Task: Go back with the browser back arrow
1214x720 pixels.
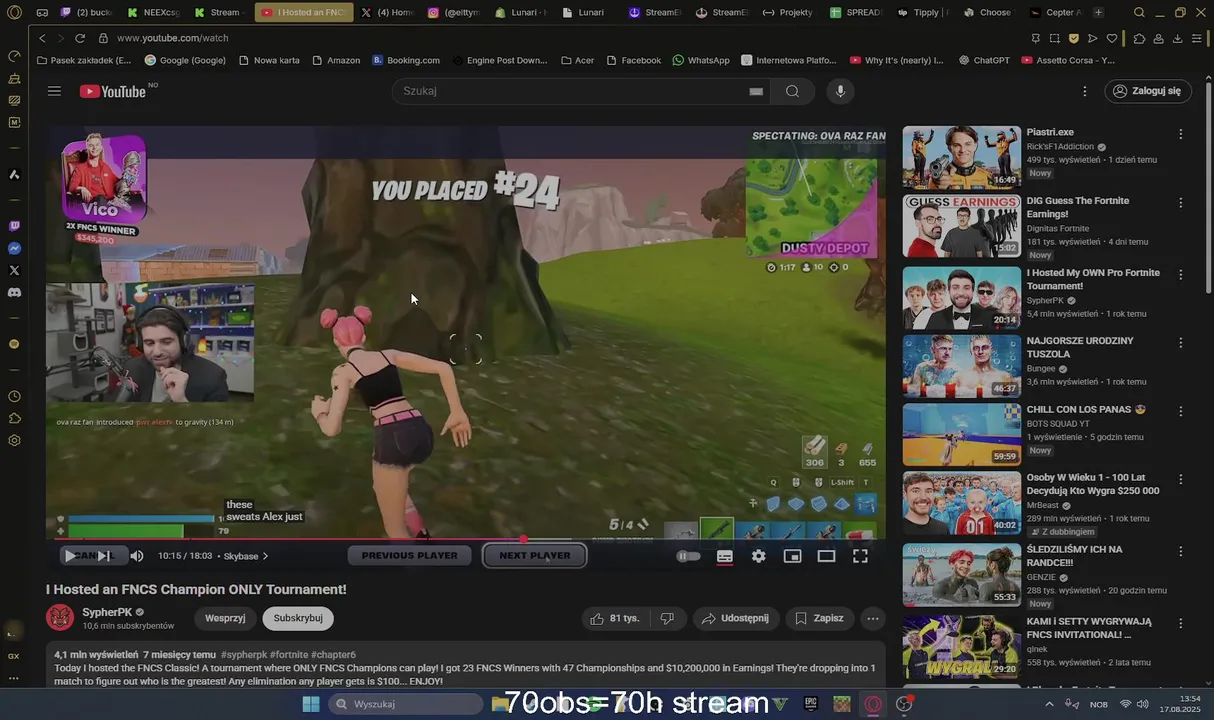Action: click(x=42, y=38)
